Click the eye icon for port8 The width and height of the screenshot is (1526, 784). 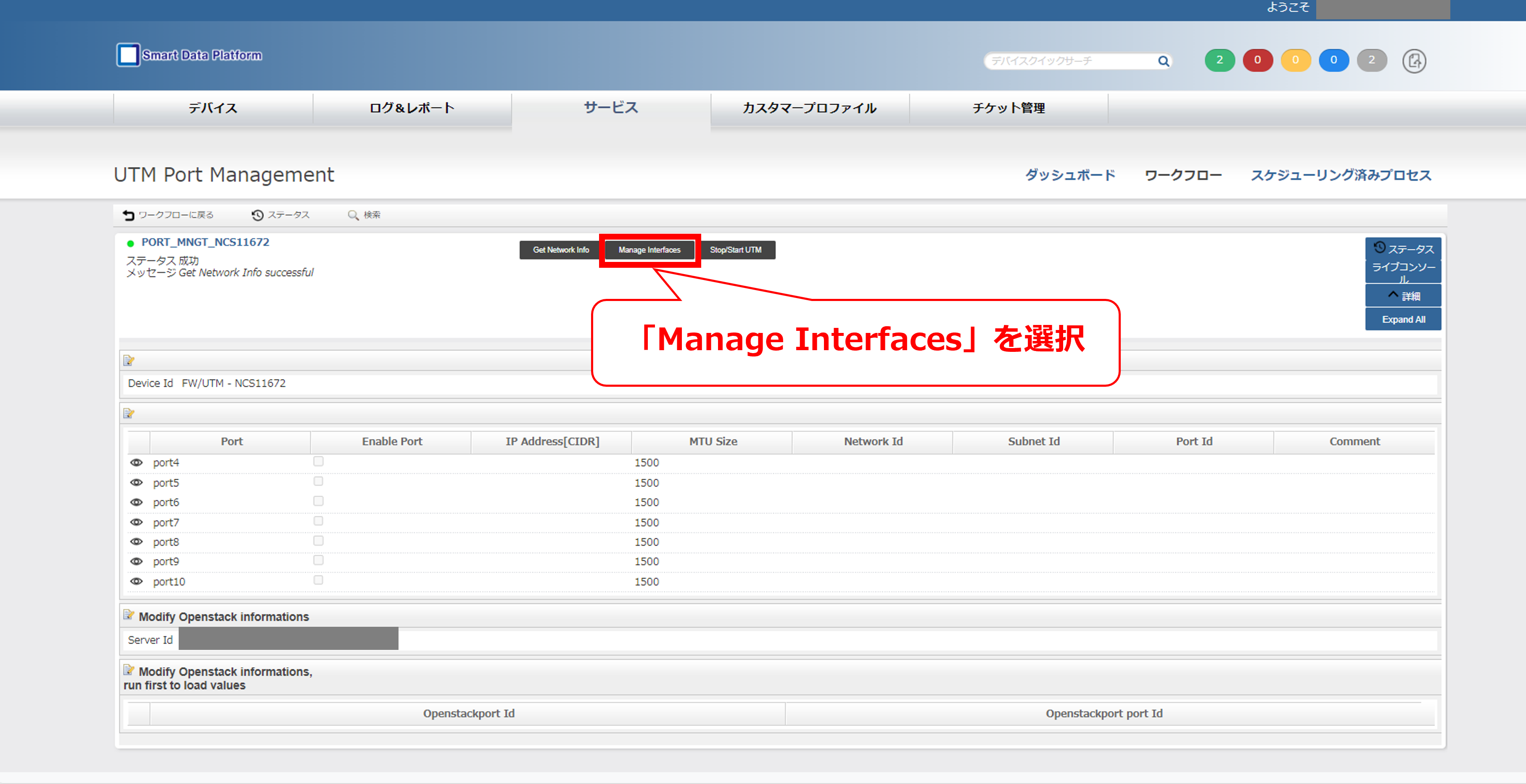point(136,541)
